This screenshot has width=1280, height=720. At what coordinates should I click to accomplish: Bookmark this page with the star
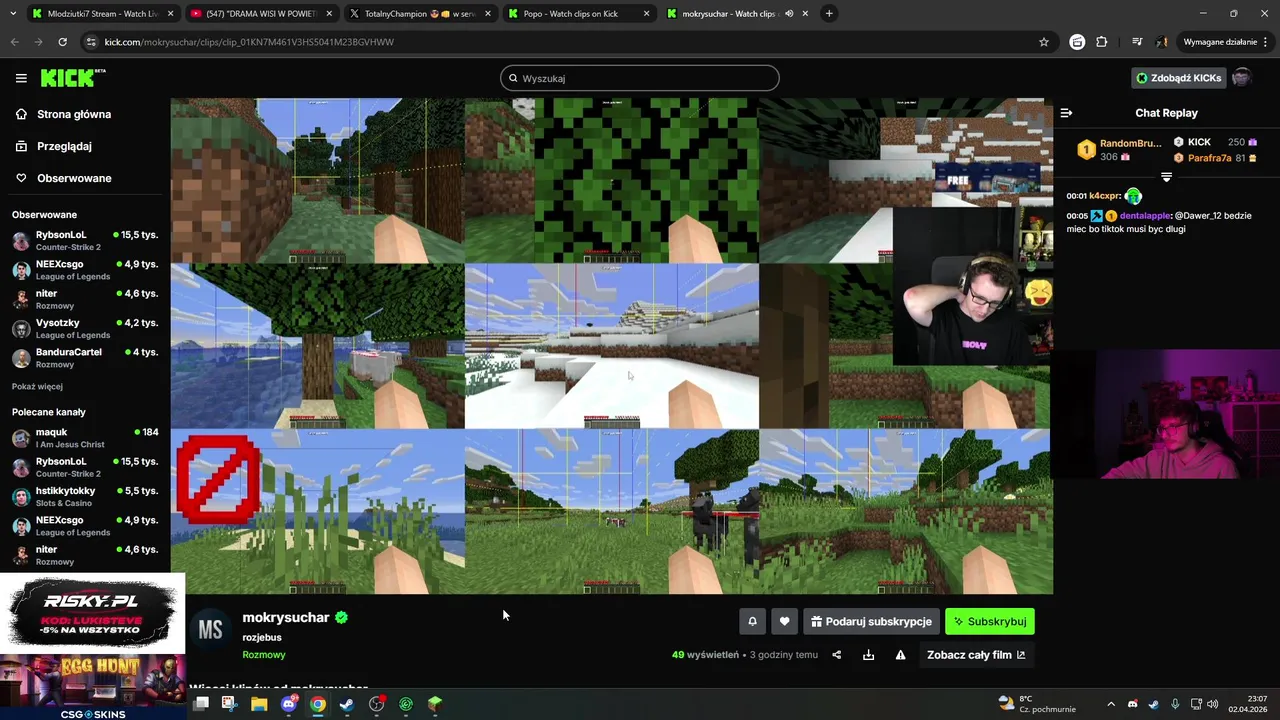pyautogui.click(x=1044, y=42)
